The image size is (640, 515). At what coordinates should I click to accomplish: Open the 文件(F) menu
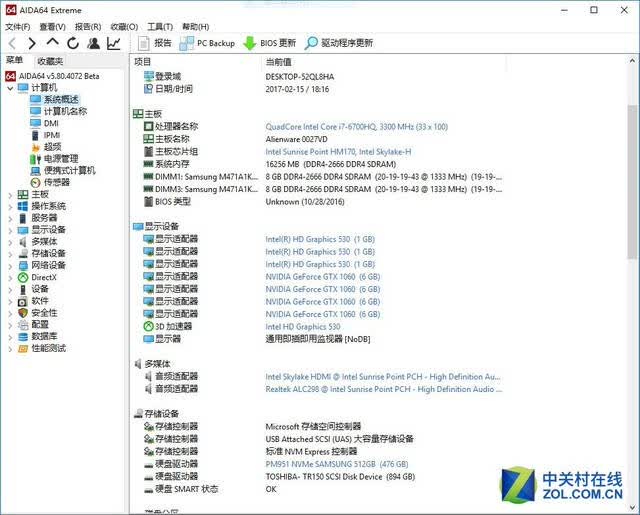18,27
